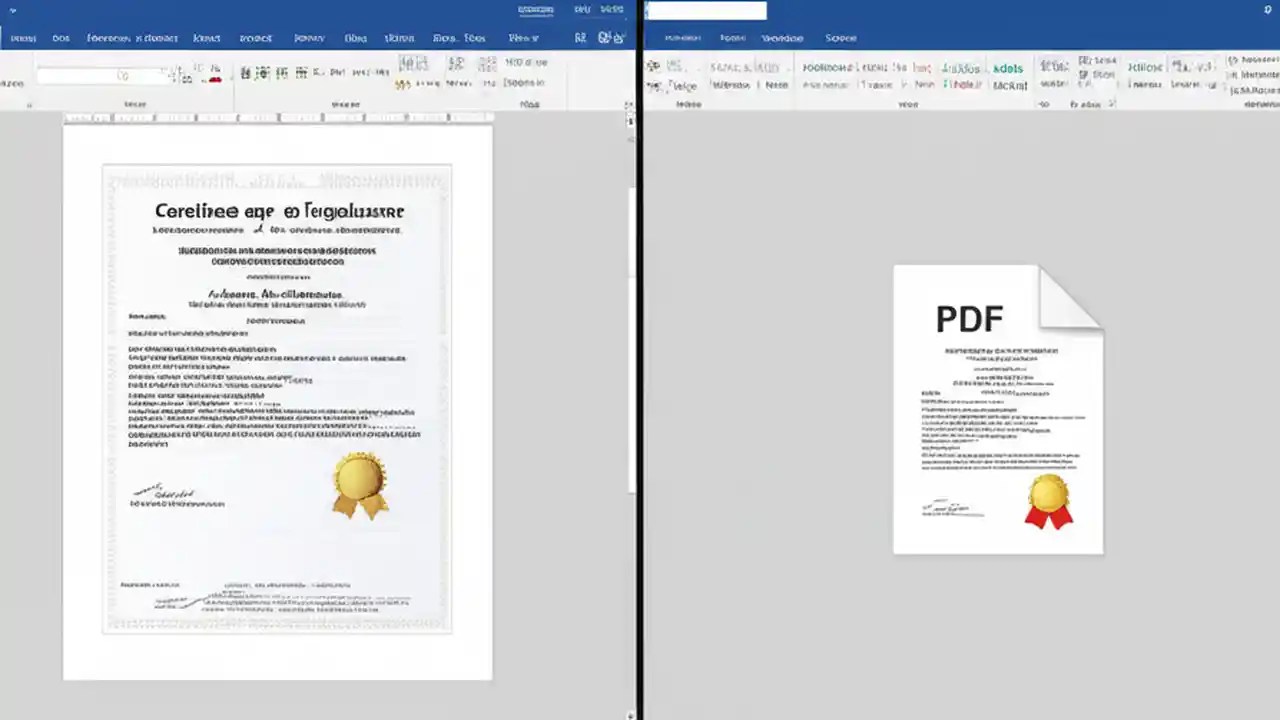
Task: Switch to the View ribbon tab in Word
Action: point(523,38)
